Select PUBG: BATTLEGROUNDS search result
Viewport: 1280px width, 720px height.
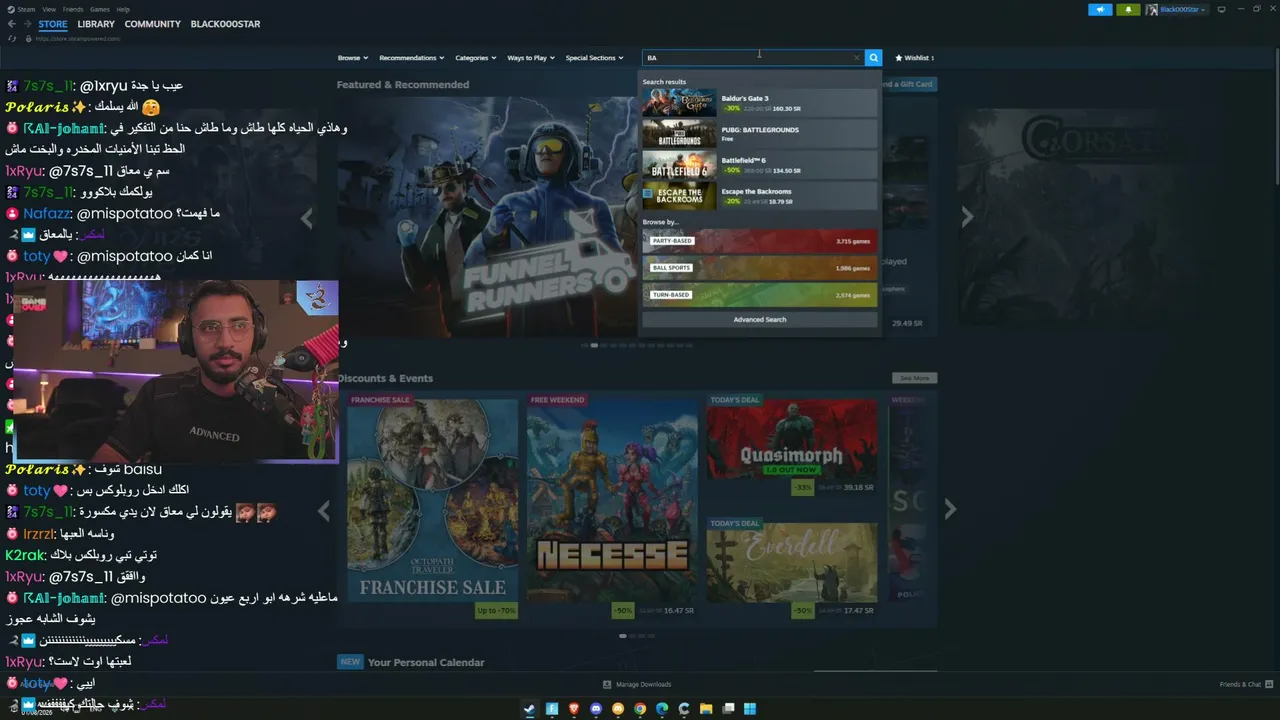[760, 134]
